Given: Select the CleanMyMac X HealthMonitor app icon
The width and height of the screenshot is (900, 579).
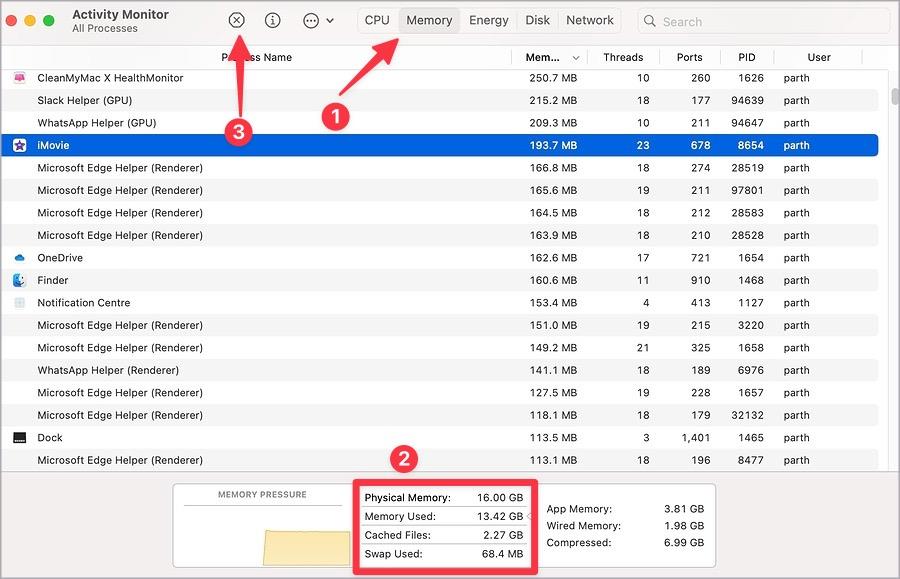Looking at the screenshot, I should click(20, 77).
